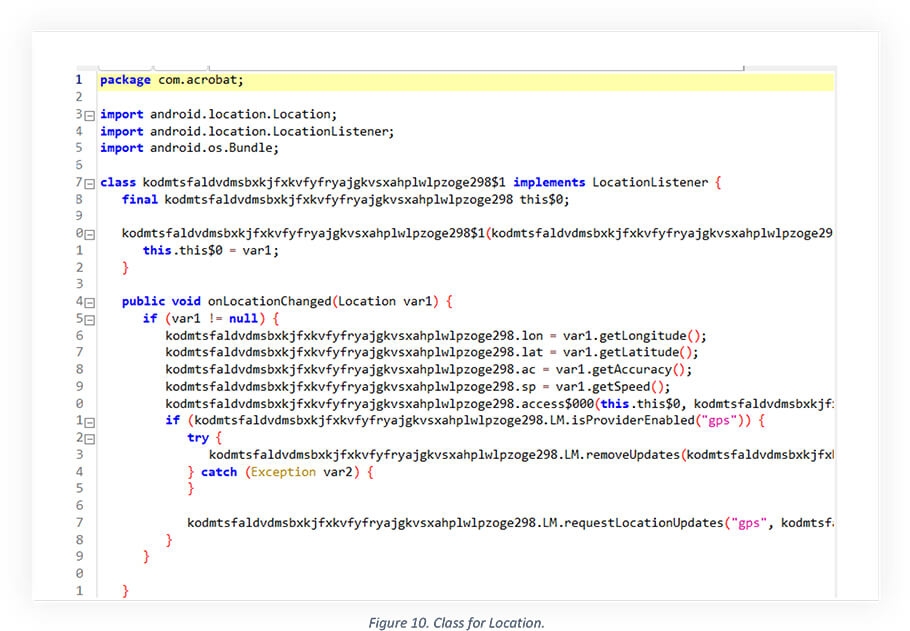Click the '.sp' field assignment
Screen dimensions: 910x631
pyautogui.click(x=525, y=387)
